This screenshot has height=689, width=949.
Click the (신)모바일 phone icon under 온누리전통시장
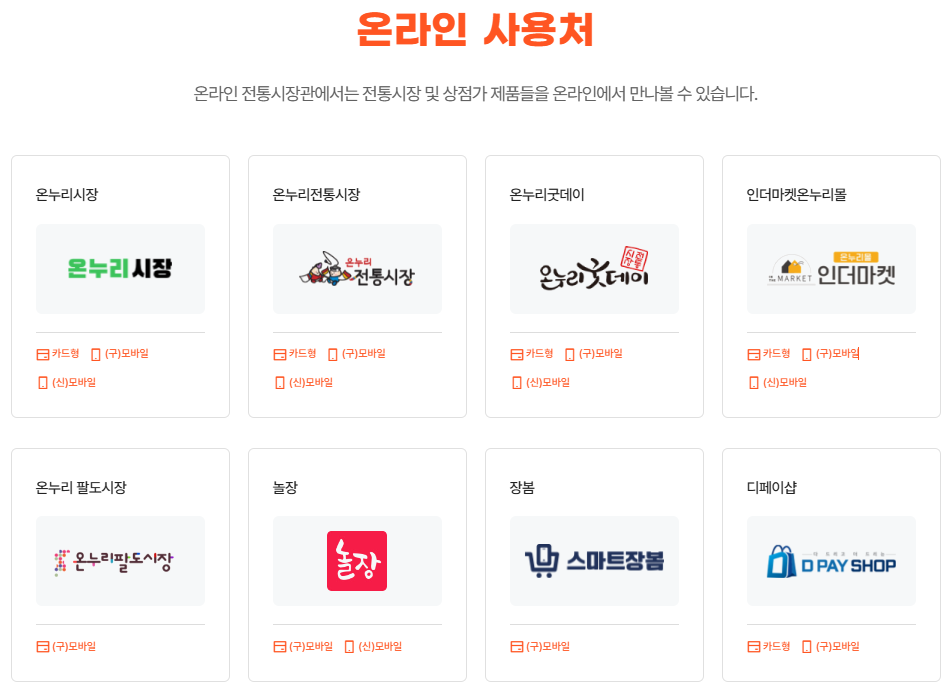pos(280,383)
